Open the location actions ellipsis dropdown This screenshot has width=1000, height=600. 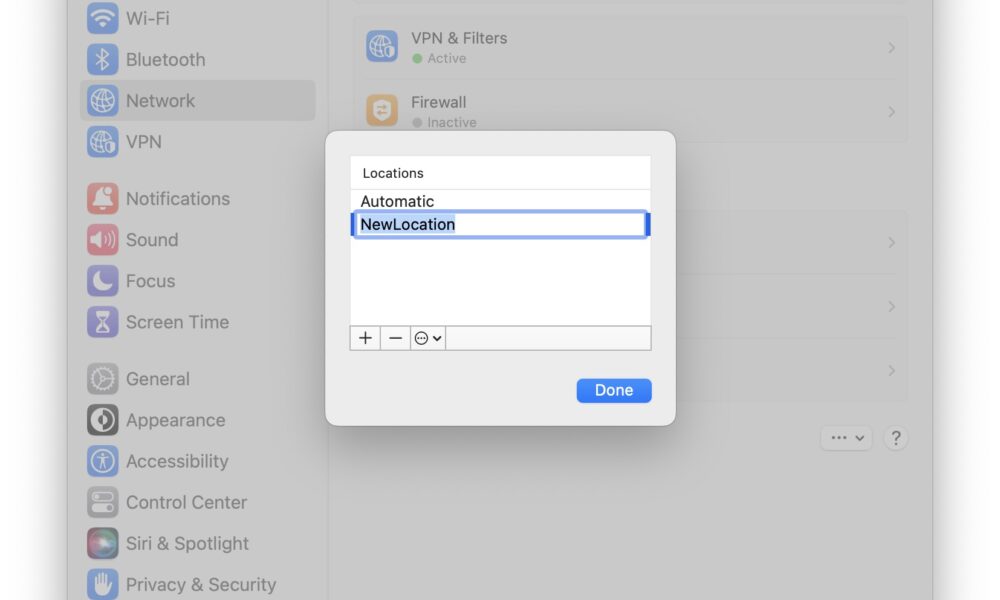pos(428,338)
